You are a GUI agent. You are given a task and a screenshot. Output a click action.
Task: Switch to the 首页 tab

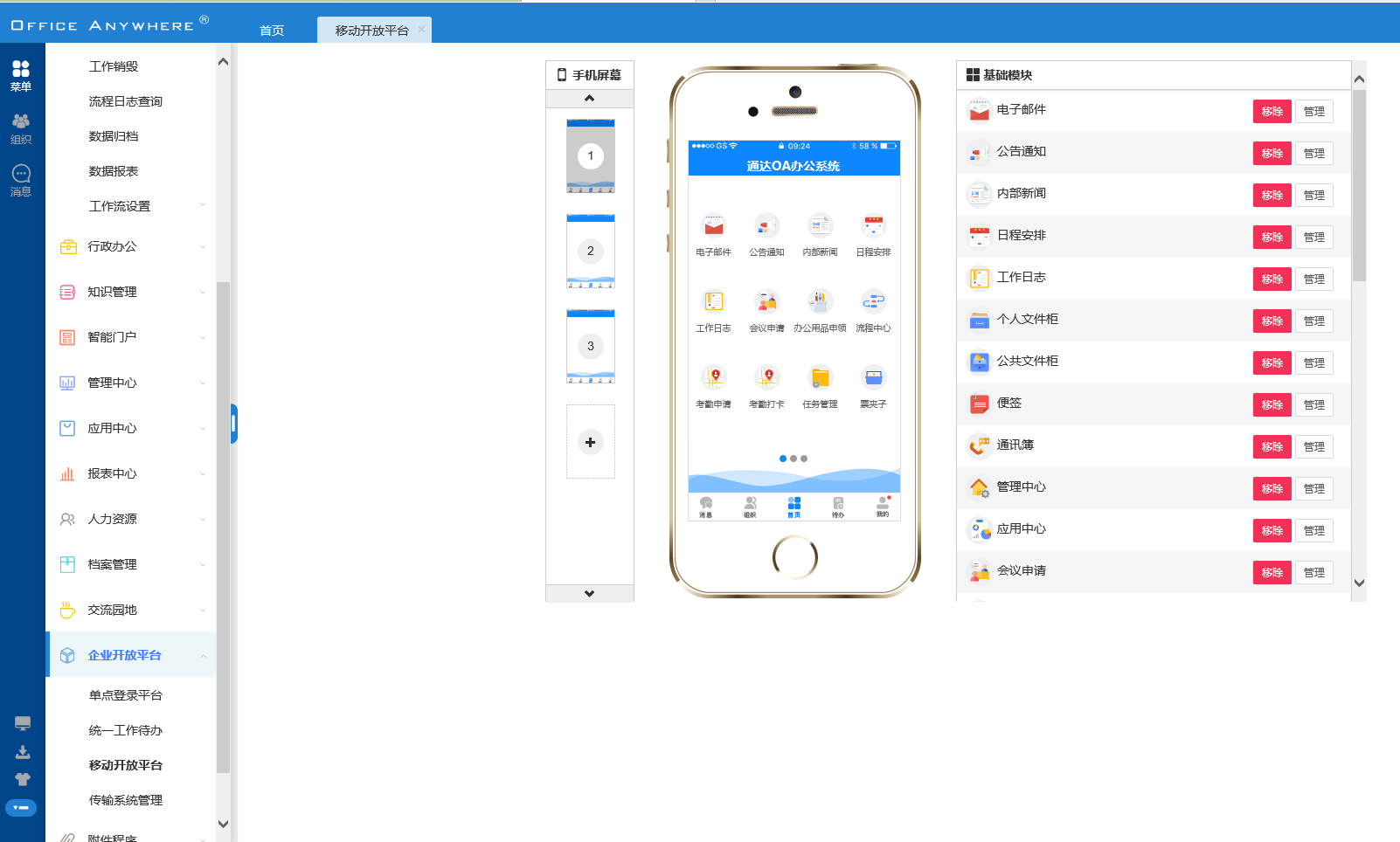(272, 31)
